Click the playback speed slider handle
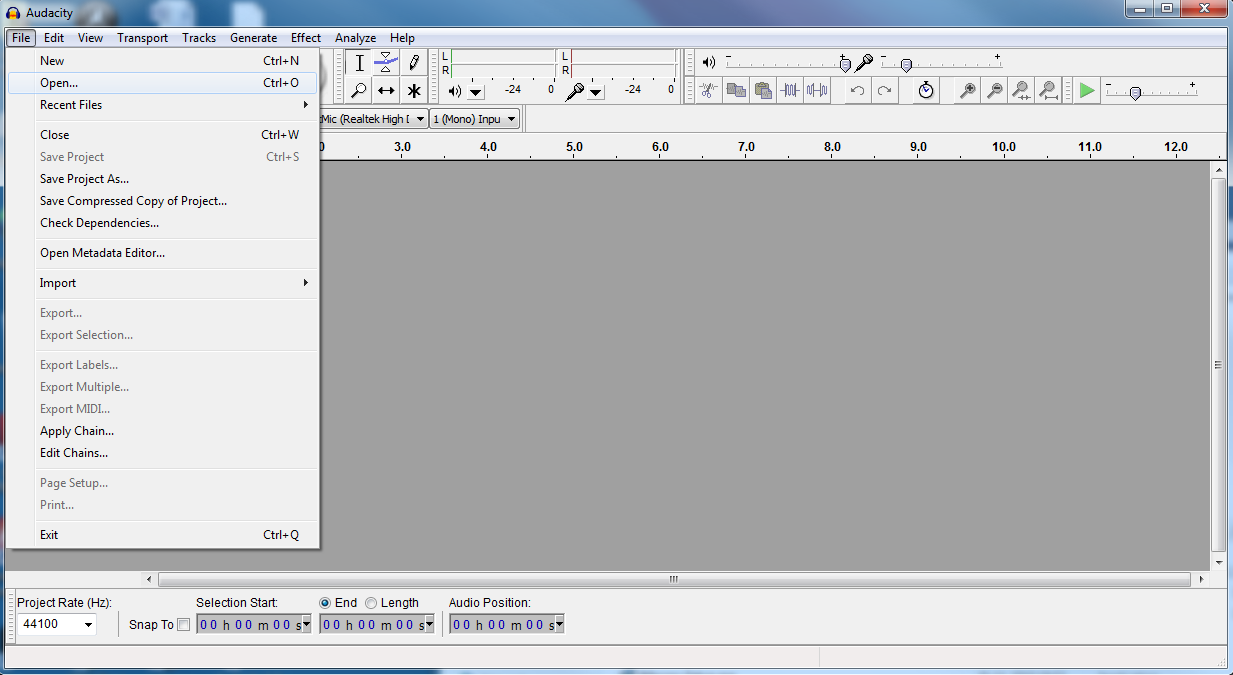The width and height of the screenshot is (1233, 675). click(1135, 93)
